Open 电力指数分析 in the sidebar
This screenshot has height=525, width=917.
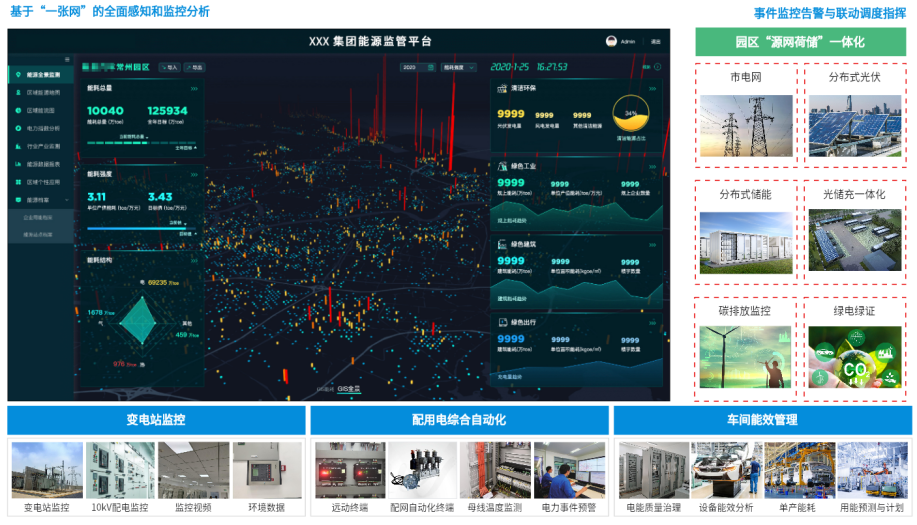(40, 128)
